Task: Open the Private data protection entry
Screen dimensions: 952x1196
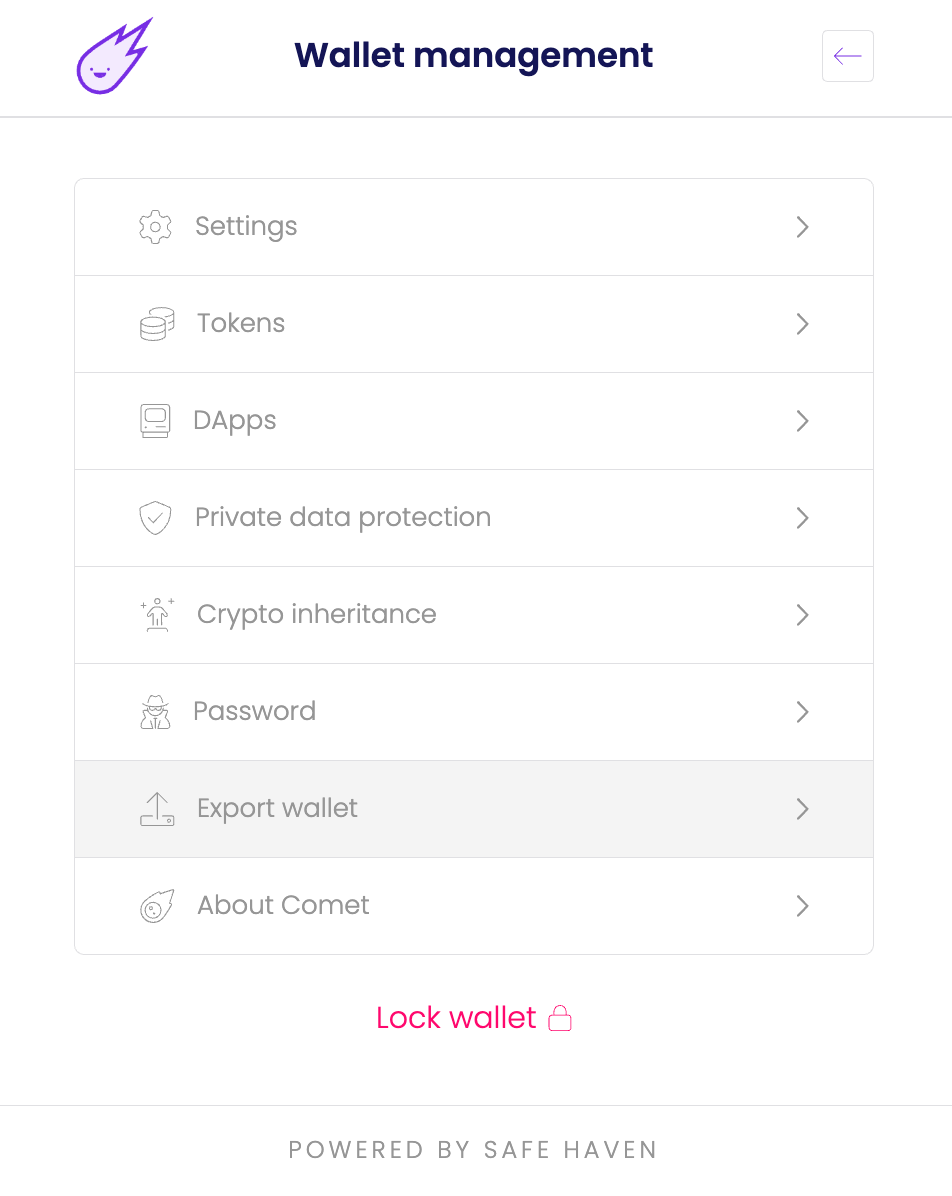Action: (x=343, y=518)
